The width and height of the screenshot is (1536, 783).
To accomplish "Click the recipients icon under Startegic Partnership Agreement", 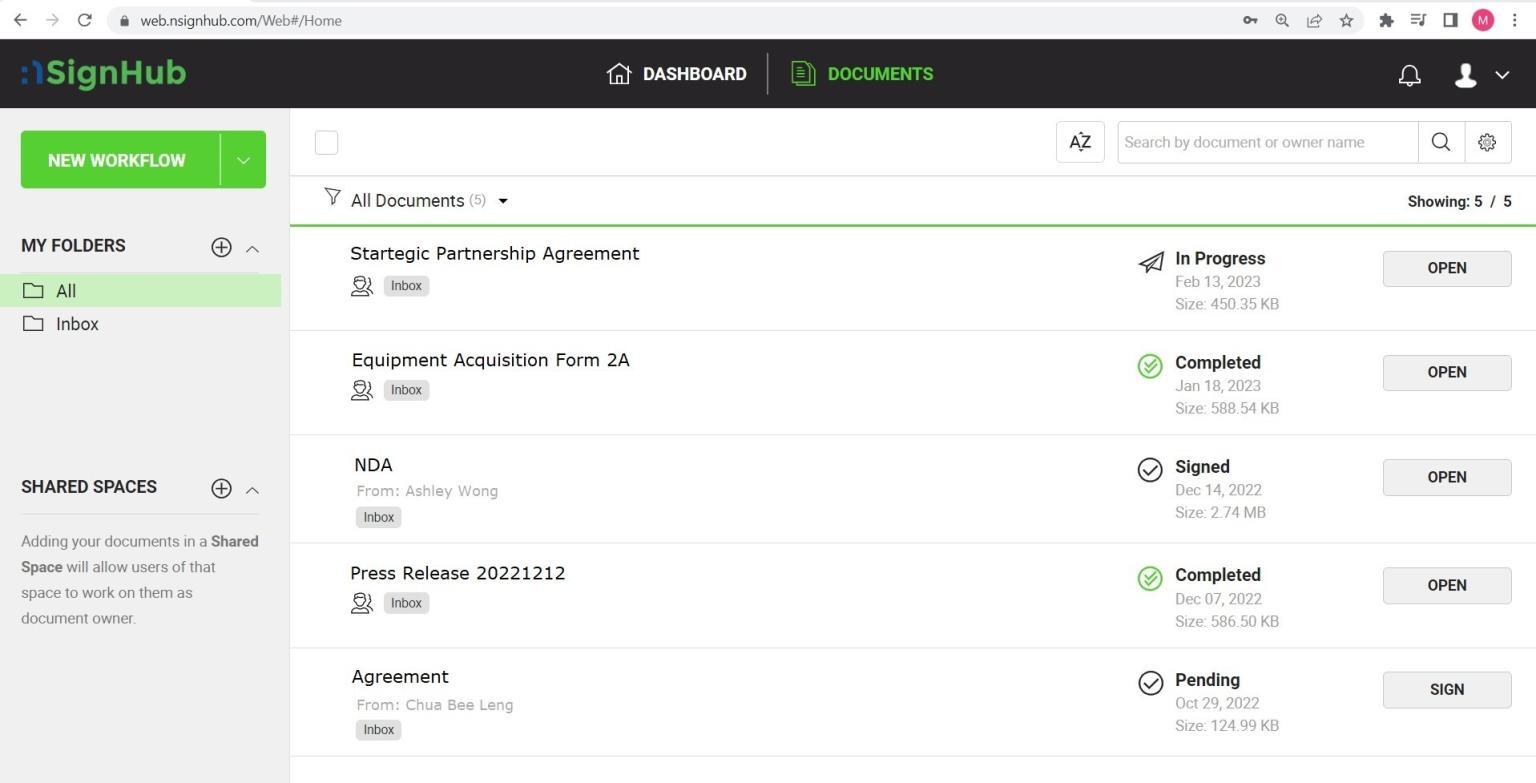I will point(362,286).
